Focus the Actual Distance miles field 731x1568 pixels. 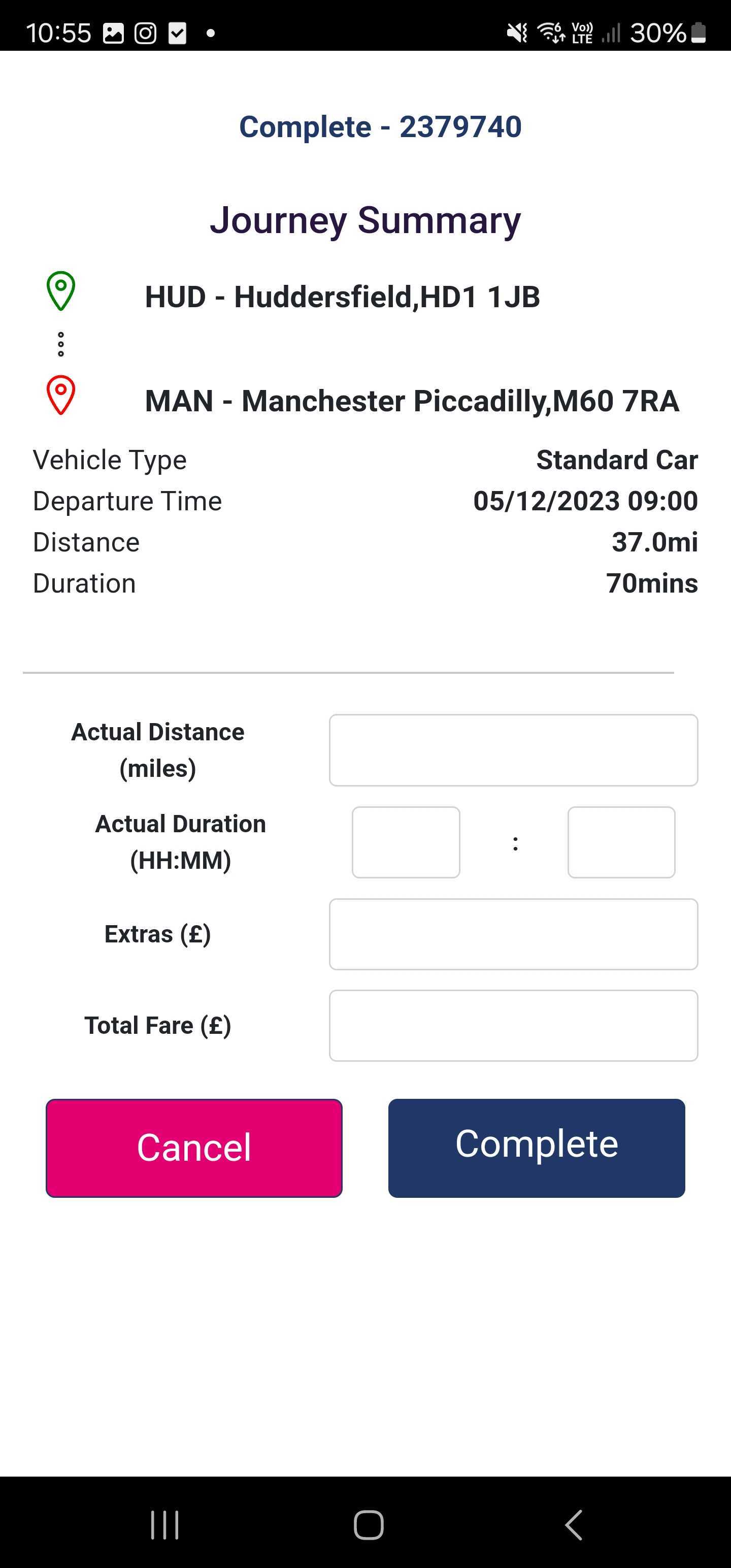pyautogui.click(x=513, y=750)
